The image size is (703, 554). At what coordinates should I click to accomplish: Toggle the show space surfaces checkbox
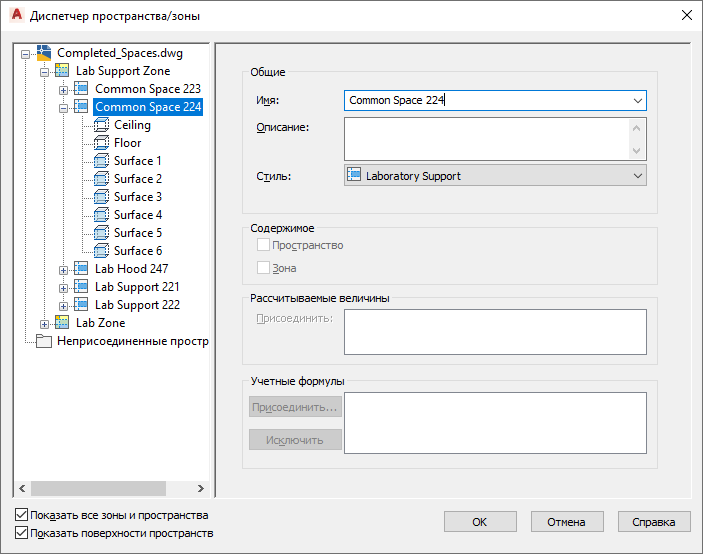[x=21, y=532]
